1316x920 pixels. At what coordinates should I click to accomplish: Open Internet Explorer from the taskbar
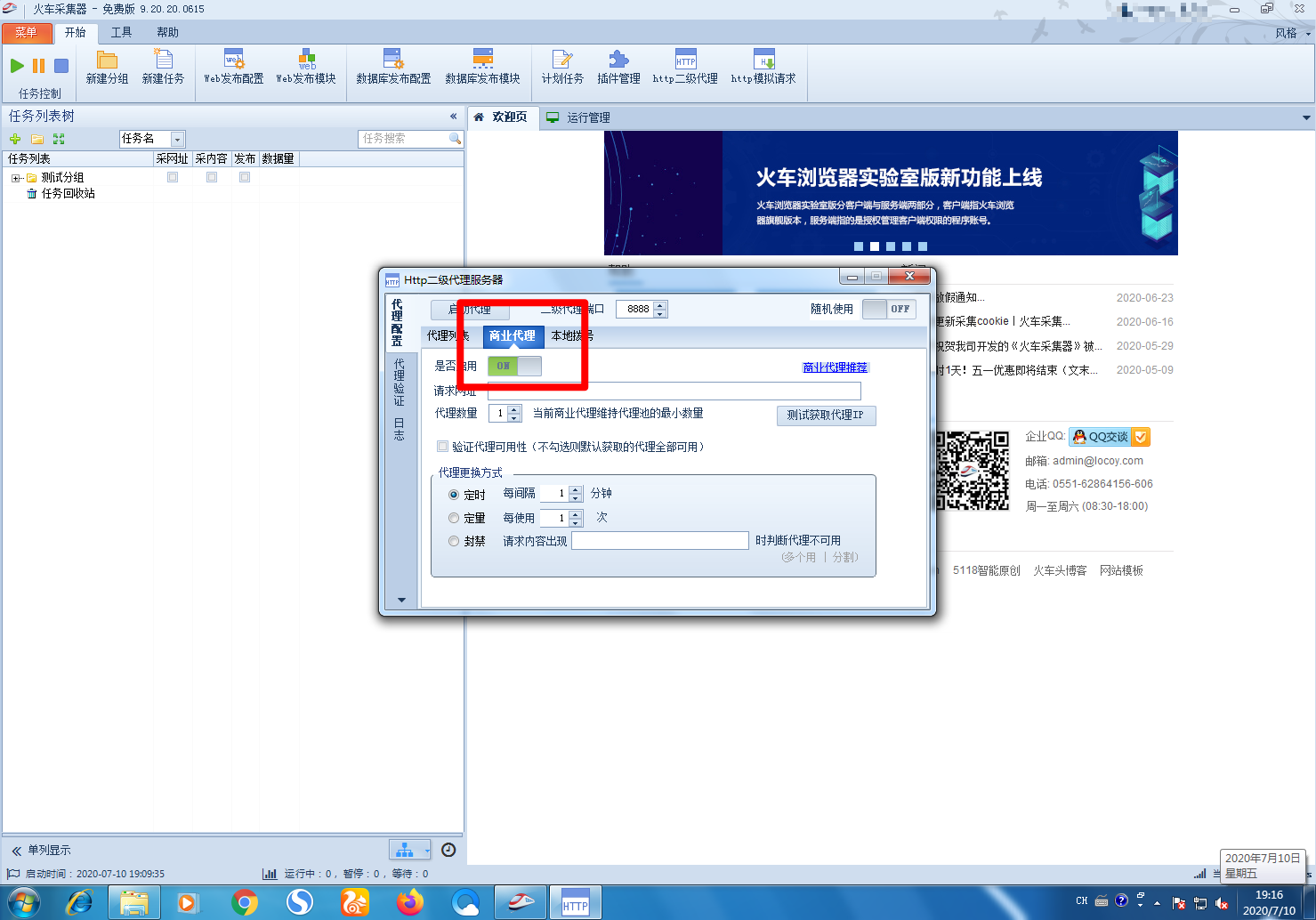click(x=79, y=902)
